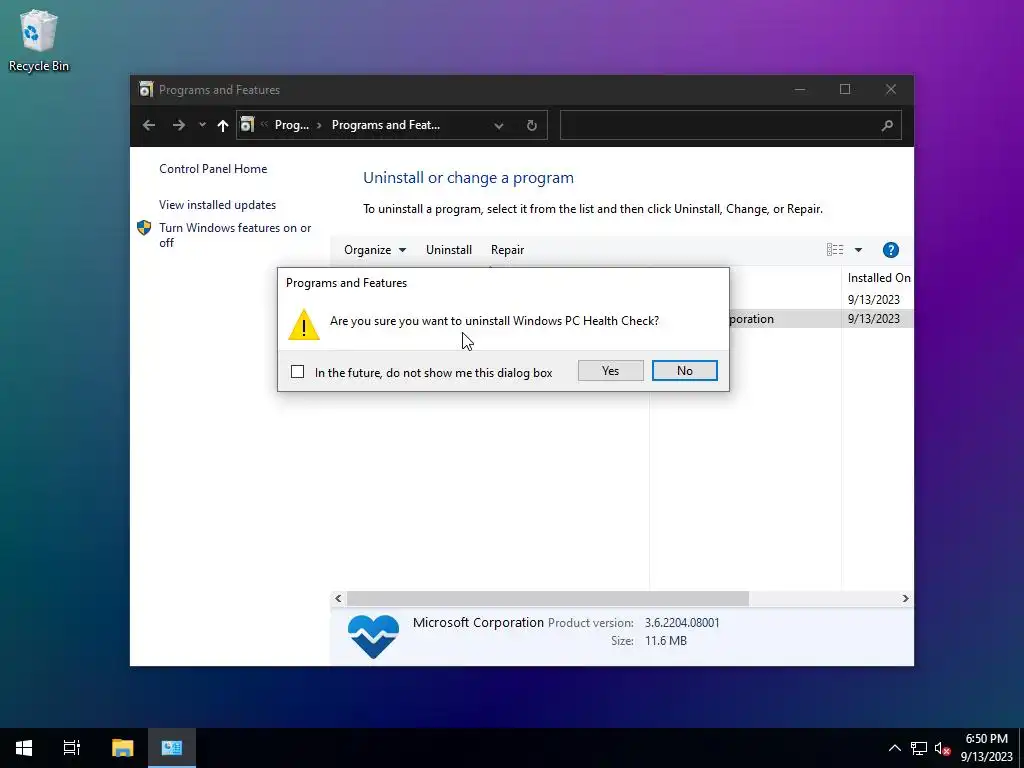Click the horizontal scrollbar thumb
Viewport: 1024px width, 768px height.
pos(547,598)
